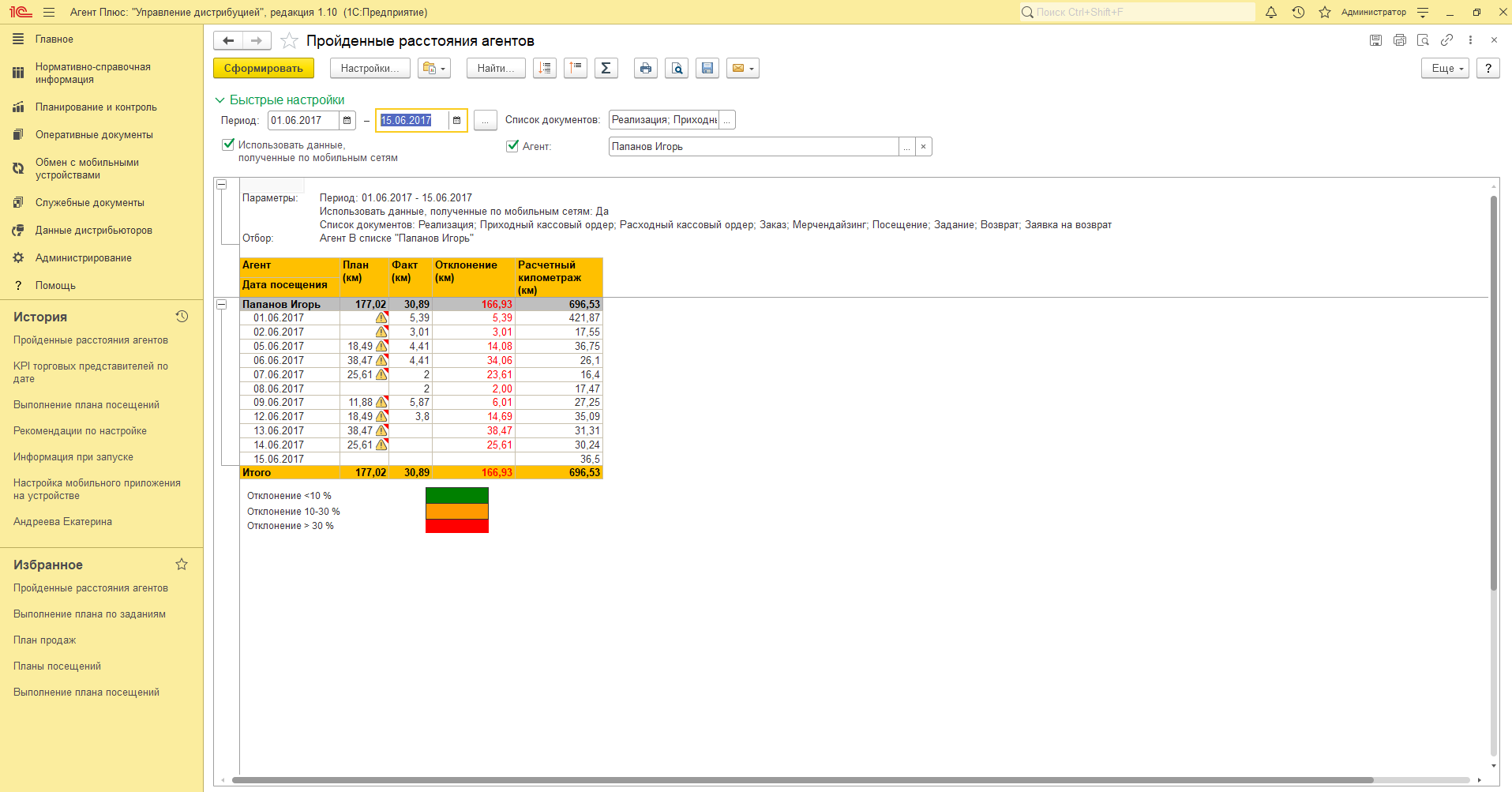1512x792 pixels.
Task: Clear the agent field Папанов Игорь
Action: point(924,147)
